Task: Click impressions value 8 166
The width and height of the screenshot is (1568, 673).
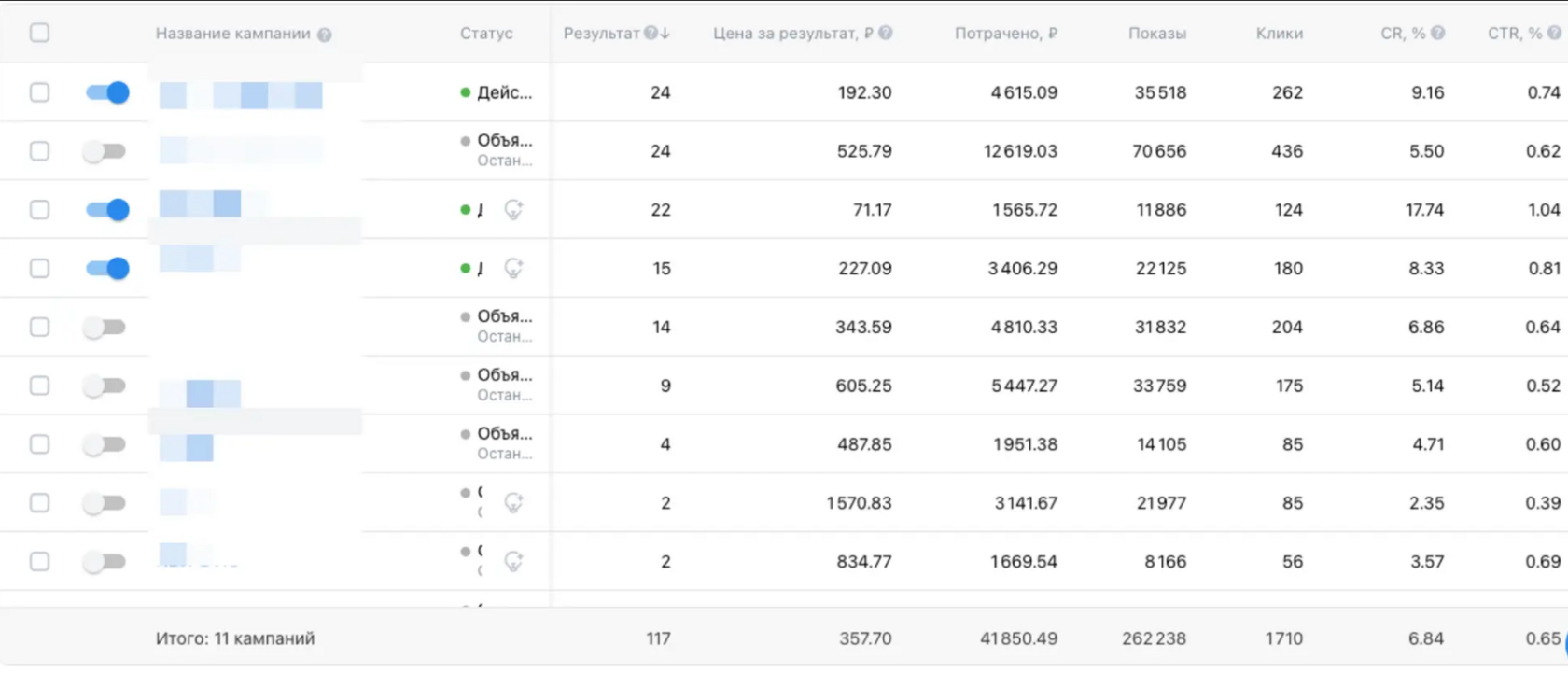Action: tap(1165, 562)
